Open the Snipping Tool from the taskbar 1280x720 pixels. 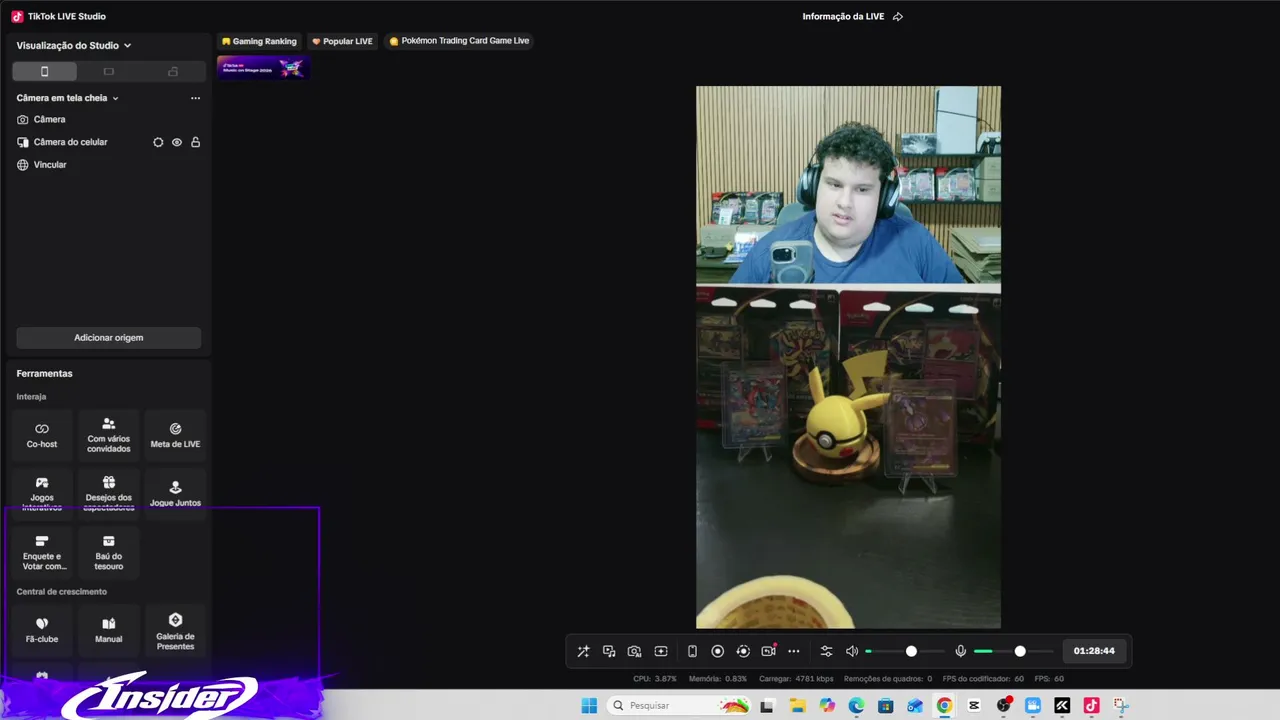point(1121,706)
